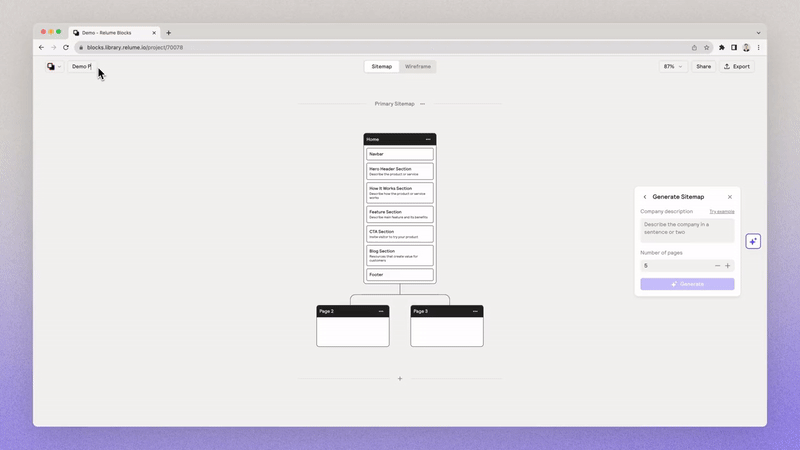Open Page 3 options menu
This screenshot has height=450, width=800.
click(x=475, y=312)
